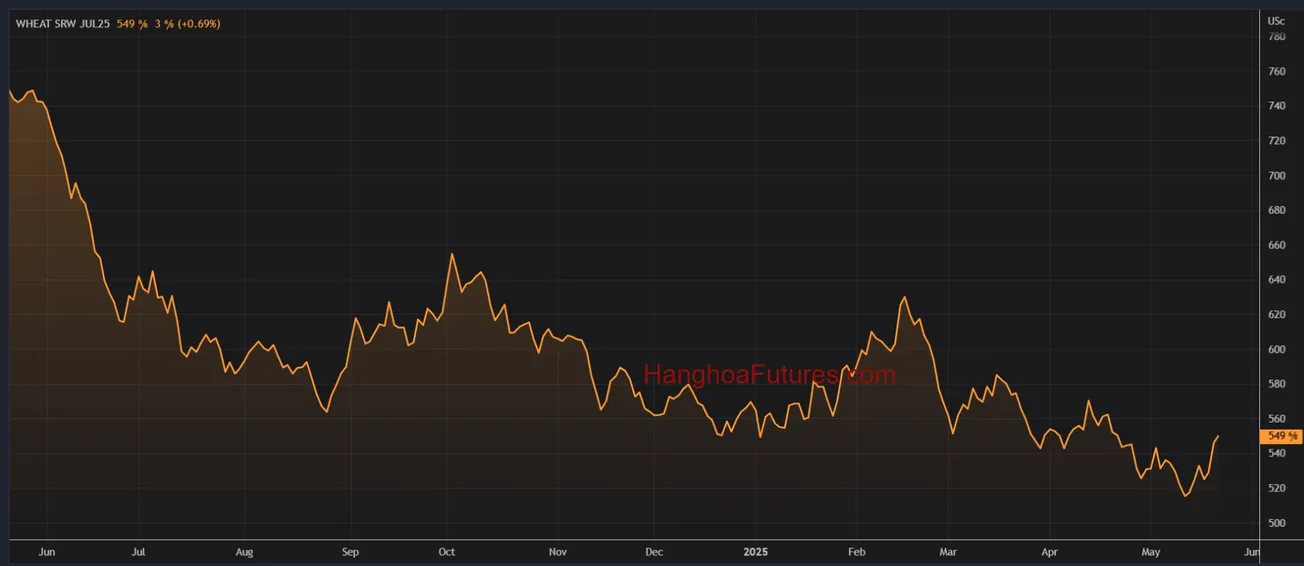Click the Nov label on time axis
The width and height of the screenshot is (1304, 566).
(x=558, y=551)
